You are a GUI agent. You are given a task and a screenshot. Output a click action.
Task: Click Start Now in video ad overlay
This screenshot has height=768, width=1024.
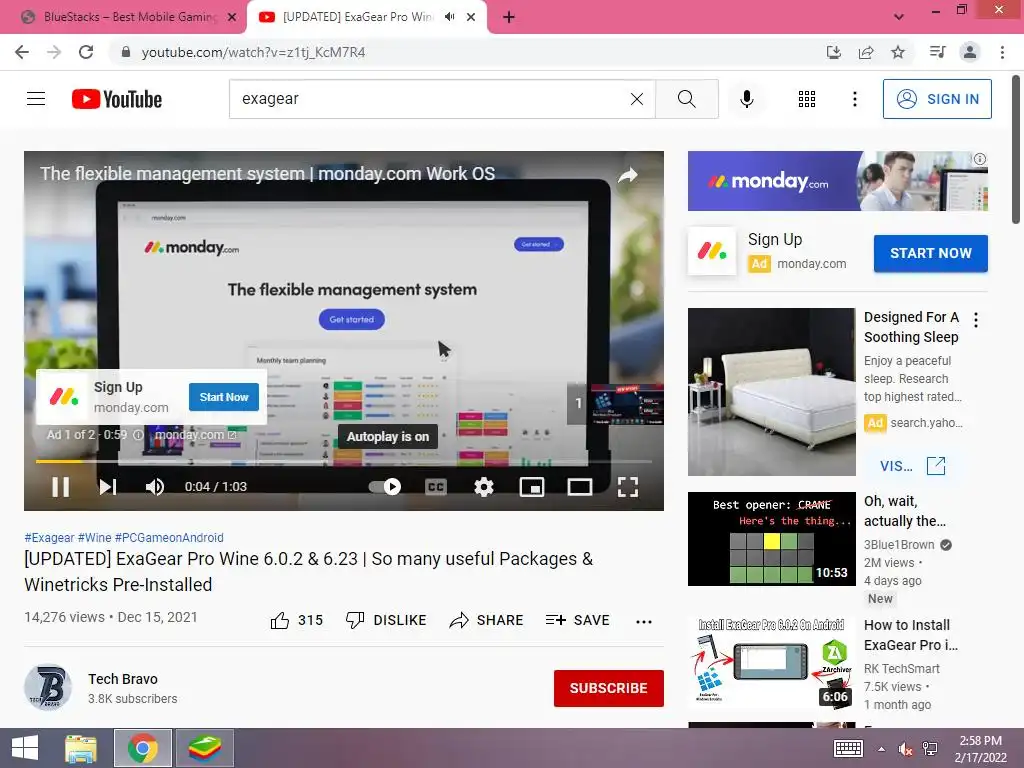click(x=223, y=397)
